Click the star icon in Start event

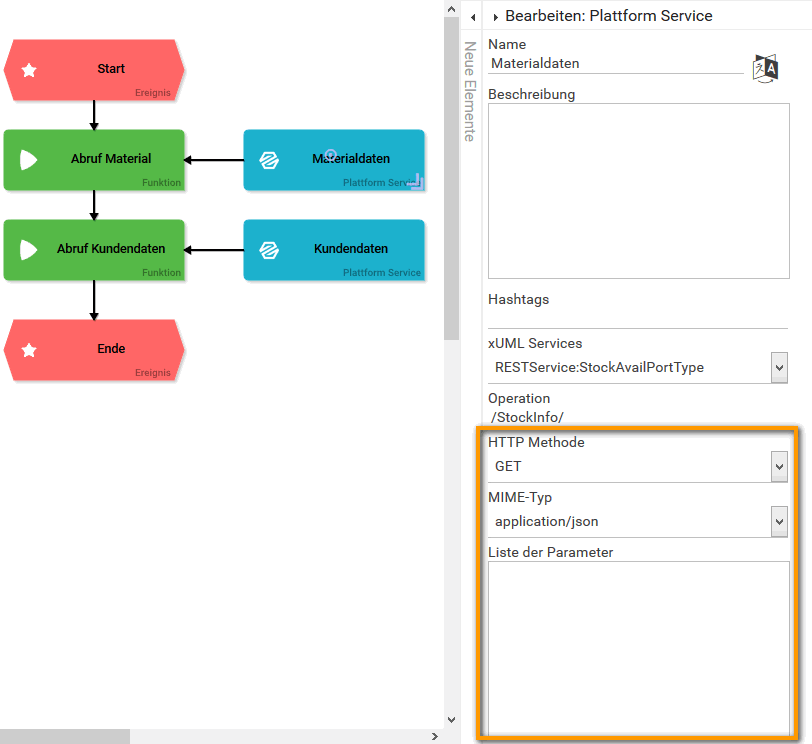tap(29, 70)
